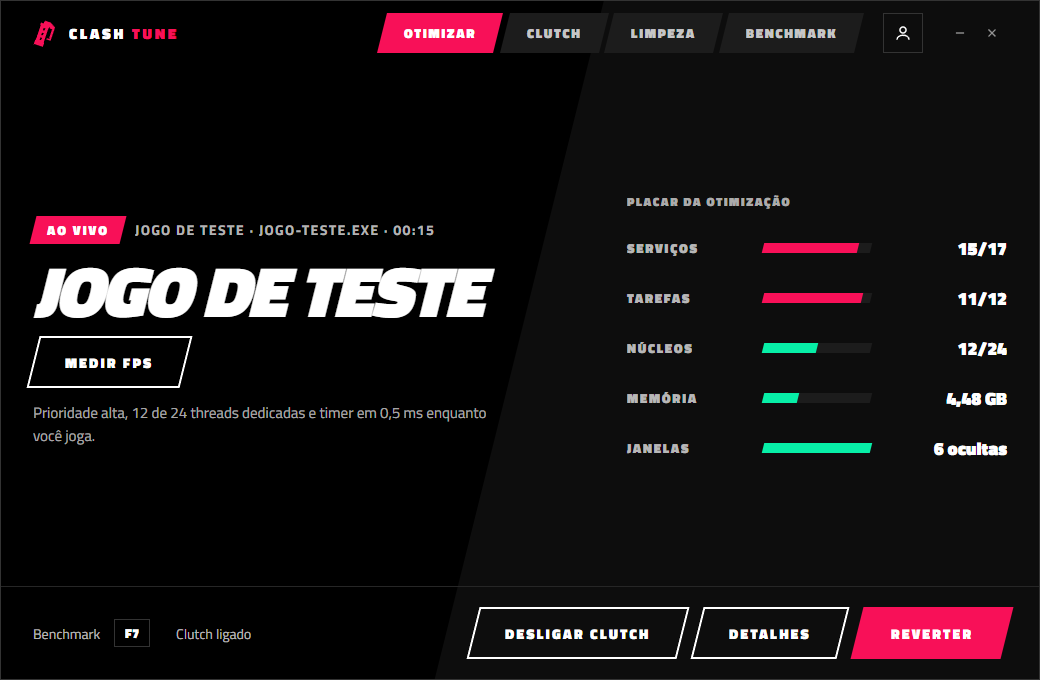Click the Núcleos progress bar
Viewport: 1040px width, 680px height.
tap(816, 348)
